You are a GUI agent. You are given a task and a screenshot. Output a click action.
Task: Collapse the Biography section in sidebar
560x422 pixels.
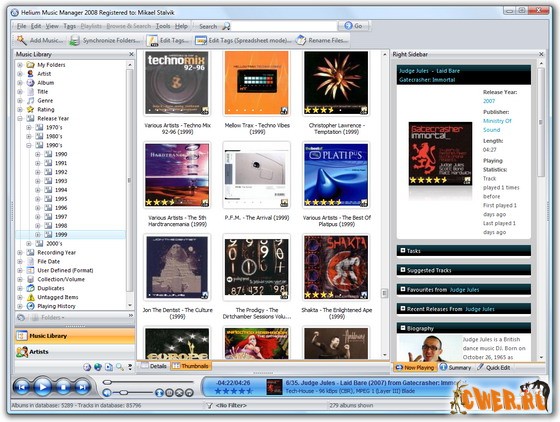pyautogui.click(x=402, y=328)
